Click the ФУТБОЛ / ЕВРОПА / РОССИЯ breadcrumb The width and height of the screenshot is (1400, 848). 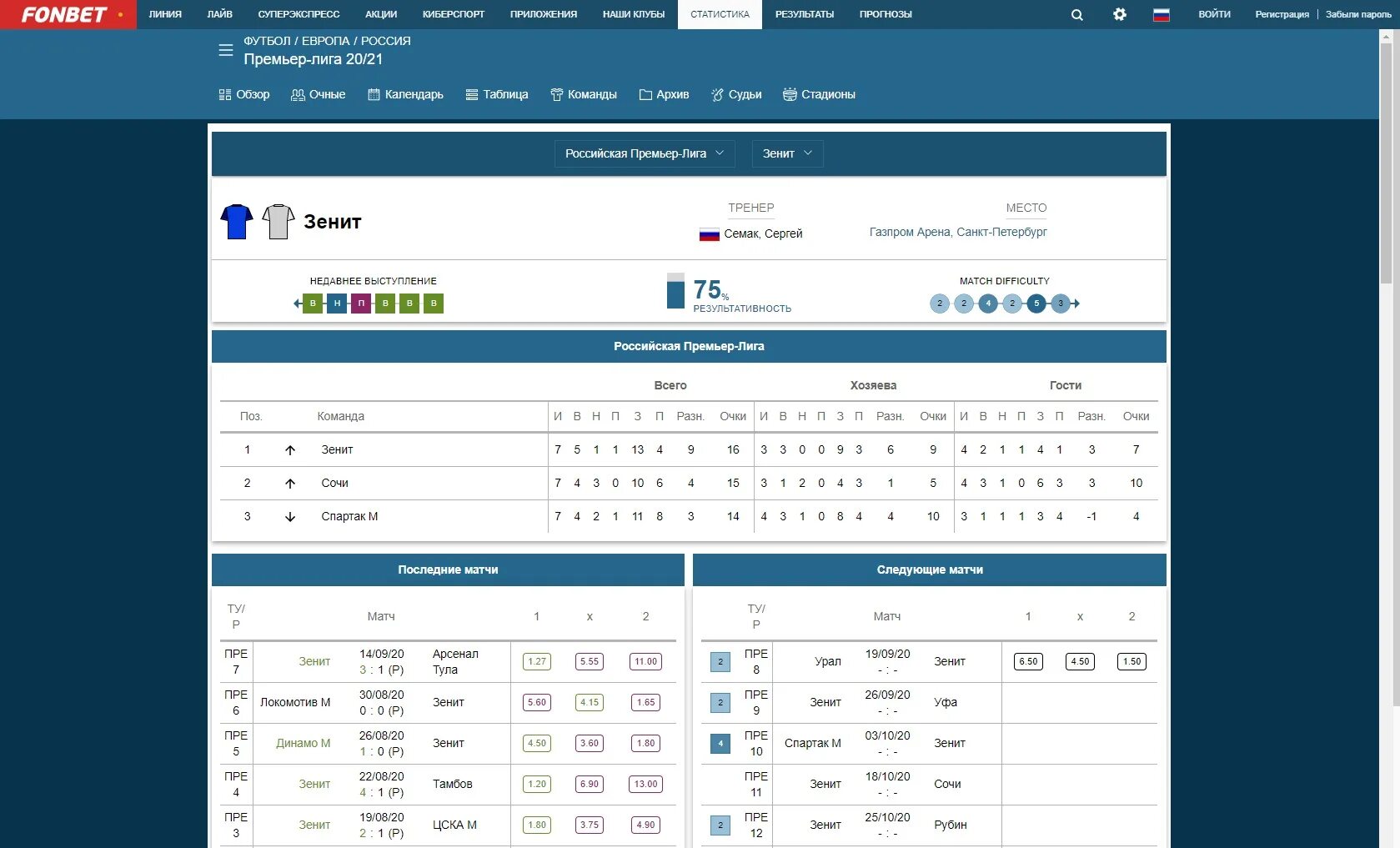coord(327,41)
